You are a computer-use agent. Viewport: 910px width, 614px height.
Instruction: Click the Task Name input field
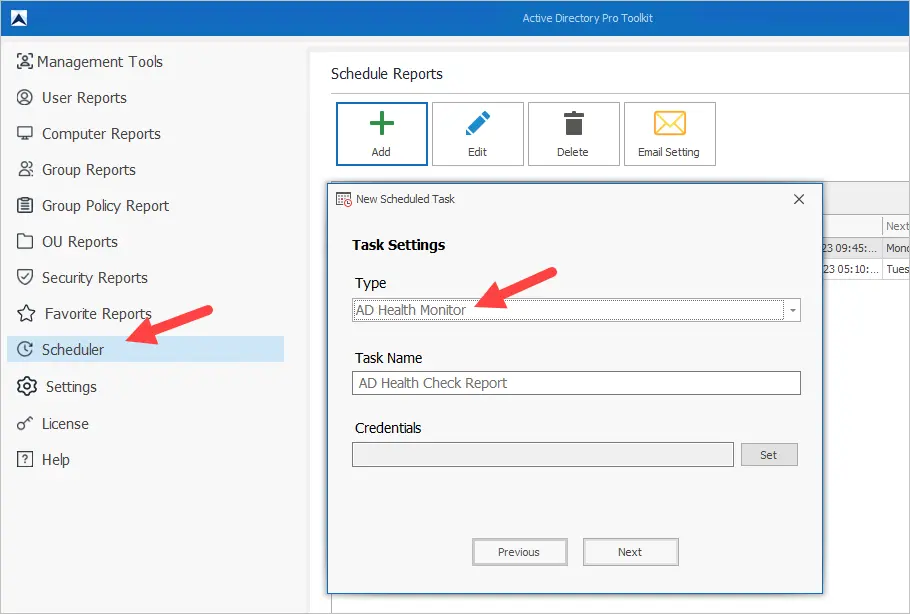coord(576,383)
